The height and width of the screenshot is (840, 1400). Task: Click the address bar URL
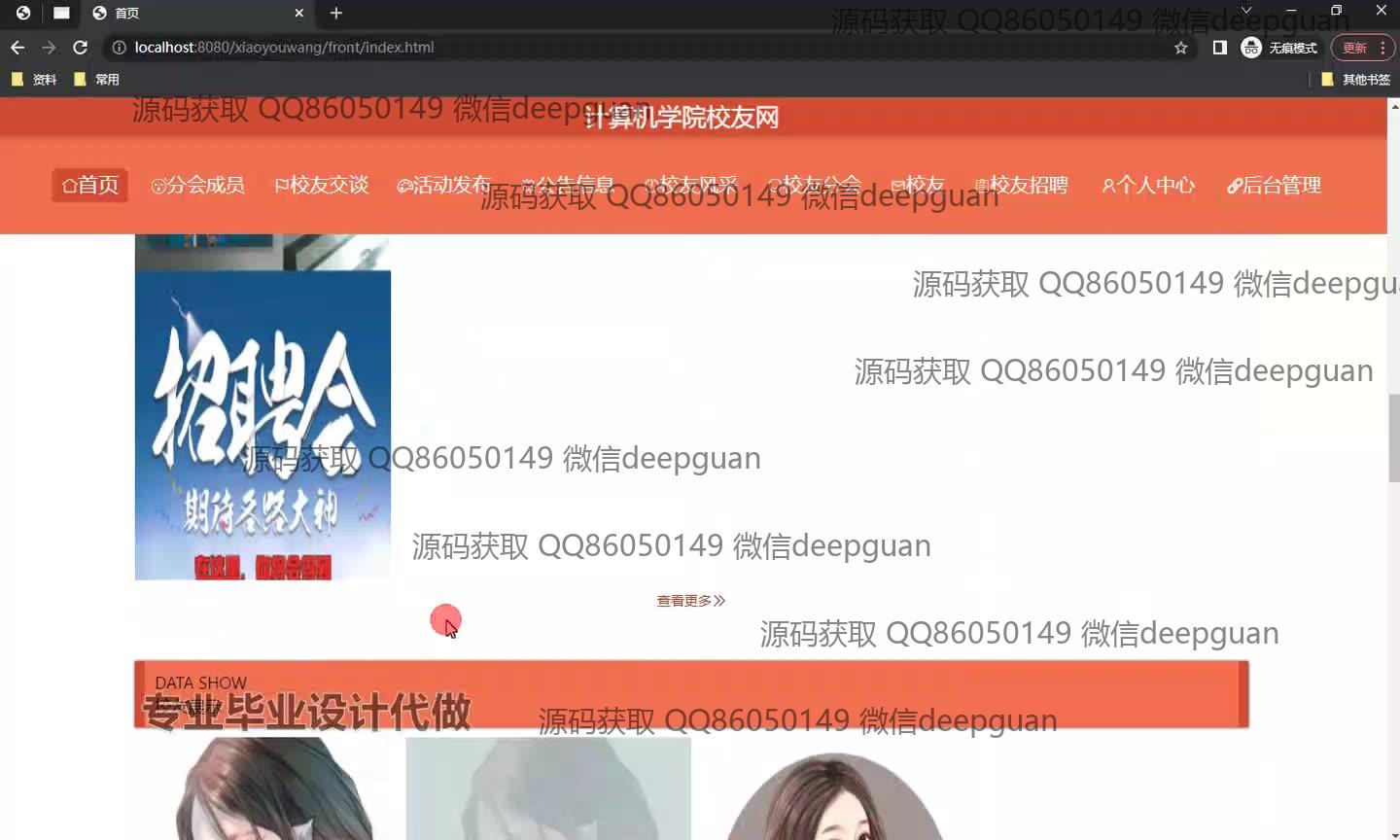(284, 48)
